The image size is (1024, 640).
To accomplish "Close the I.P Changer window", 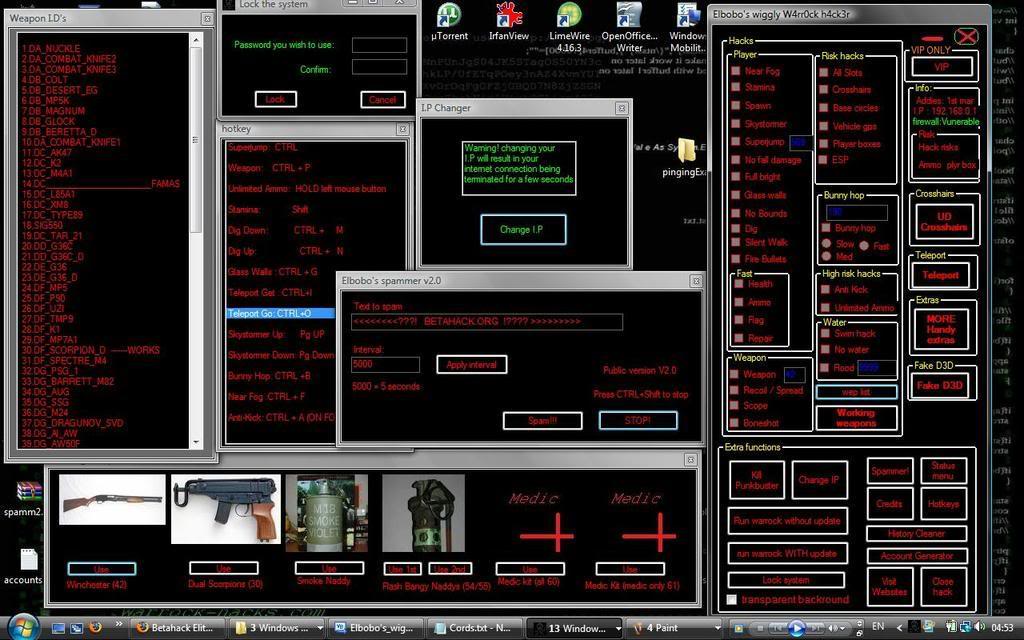I will [622, 108].
